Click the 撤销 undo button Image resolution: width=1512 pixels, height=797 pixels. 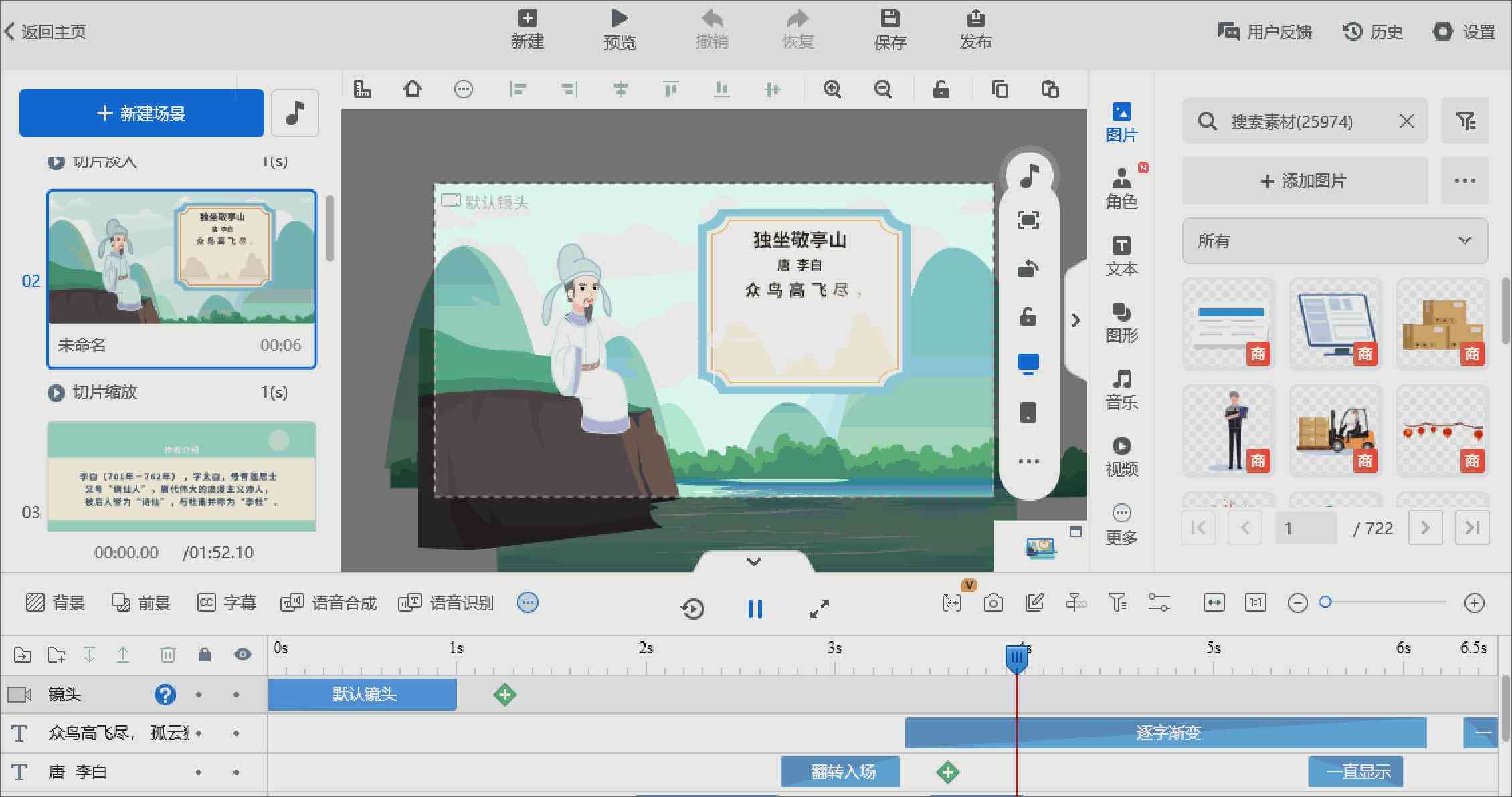coord(712,30)
